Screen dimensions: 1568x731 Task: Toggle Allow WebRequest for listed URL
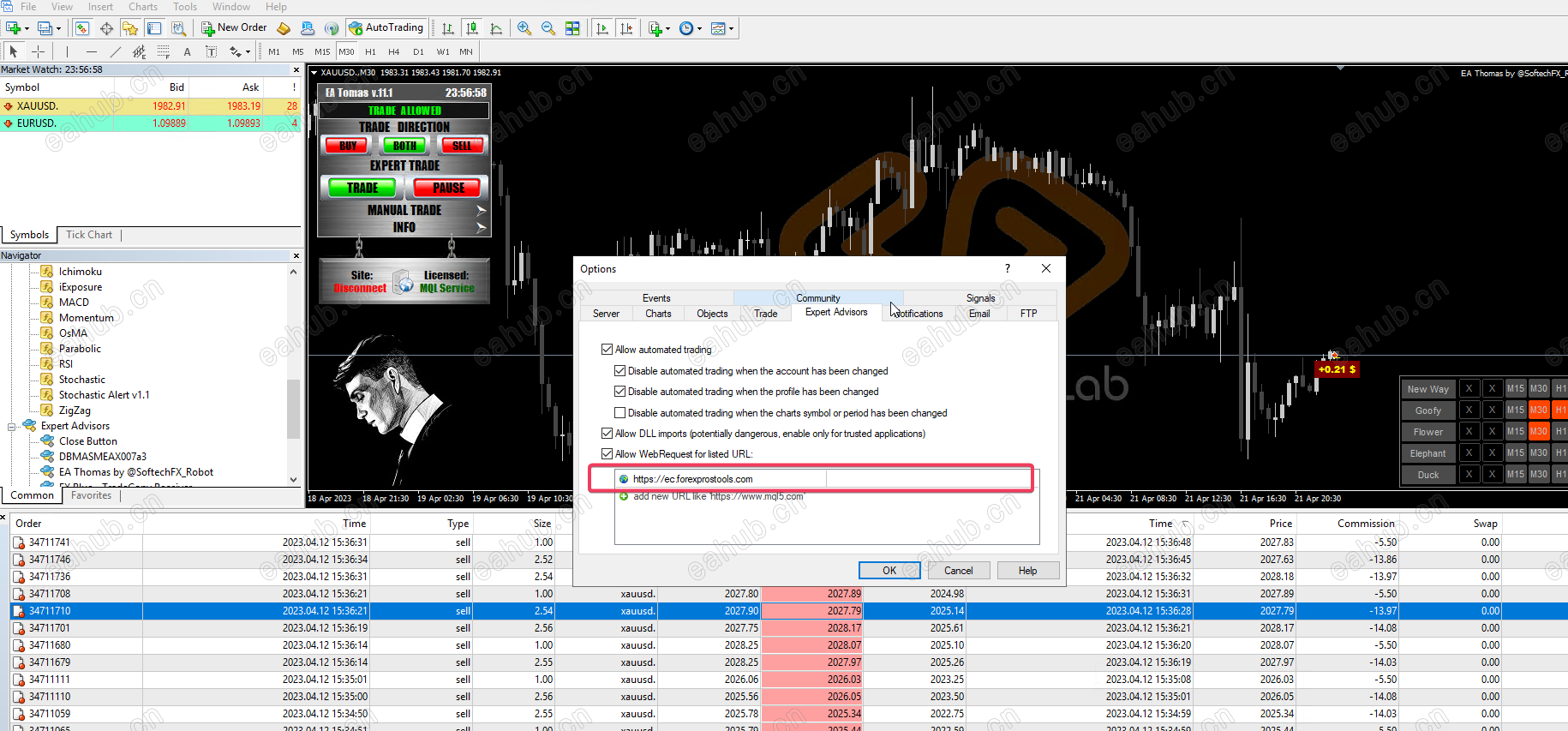coord(607,454)
